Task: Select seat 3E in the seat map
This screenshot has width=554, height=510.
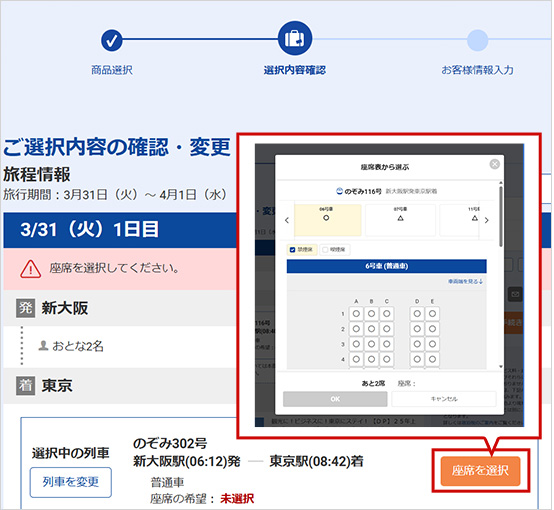Action: click(x=432, y=344)
